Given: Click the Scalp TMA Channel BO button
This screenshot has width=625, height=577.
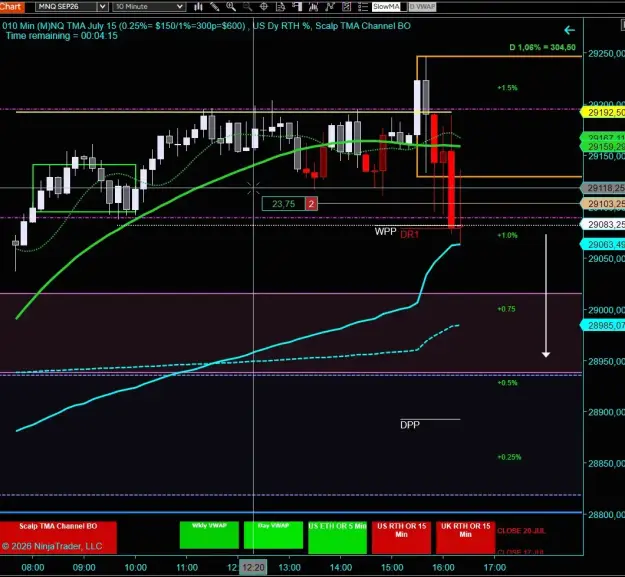Looking at the screenshot, I should pos(58,538).
